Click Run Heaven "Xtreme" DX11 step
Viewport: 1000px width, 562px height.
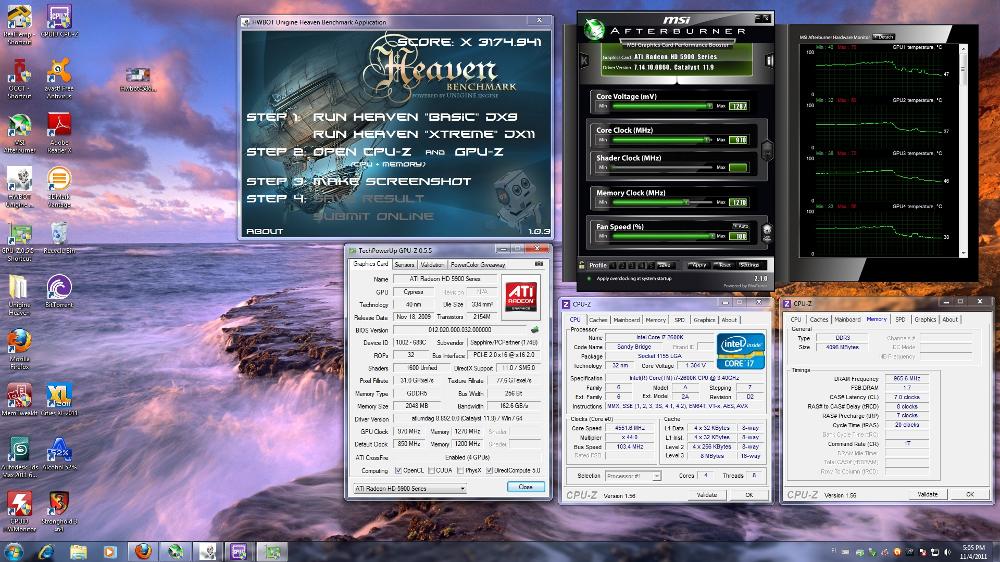[424, 134]
